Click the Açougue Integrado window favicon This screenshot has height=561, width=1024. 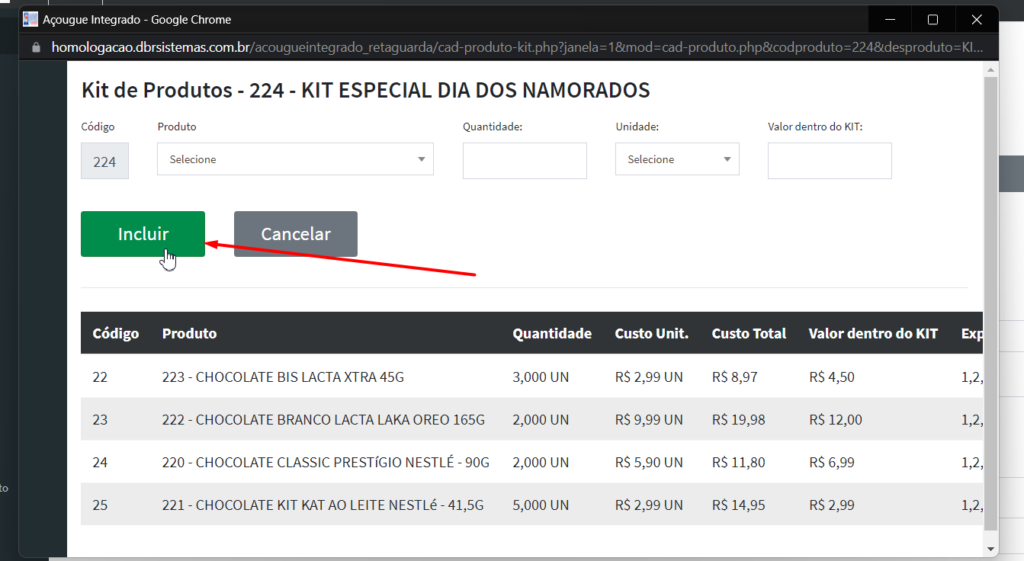click(30, 19)
